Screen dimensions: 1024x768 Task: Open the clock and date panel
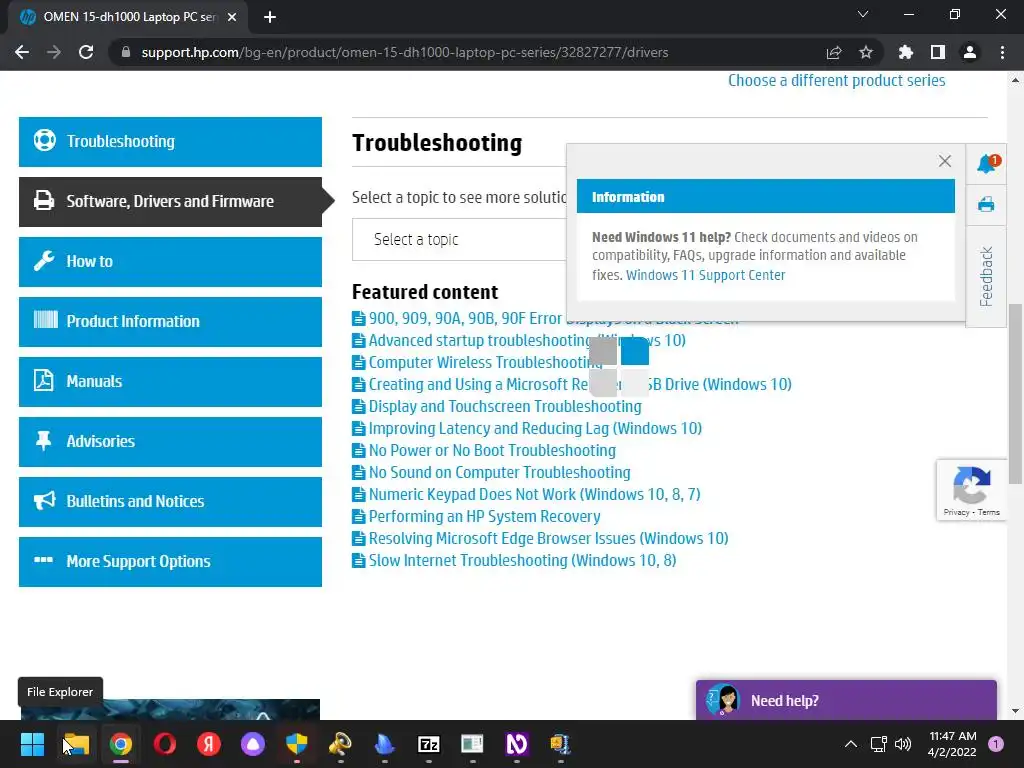(x=953, y=744)
